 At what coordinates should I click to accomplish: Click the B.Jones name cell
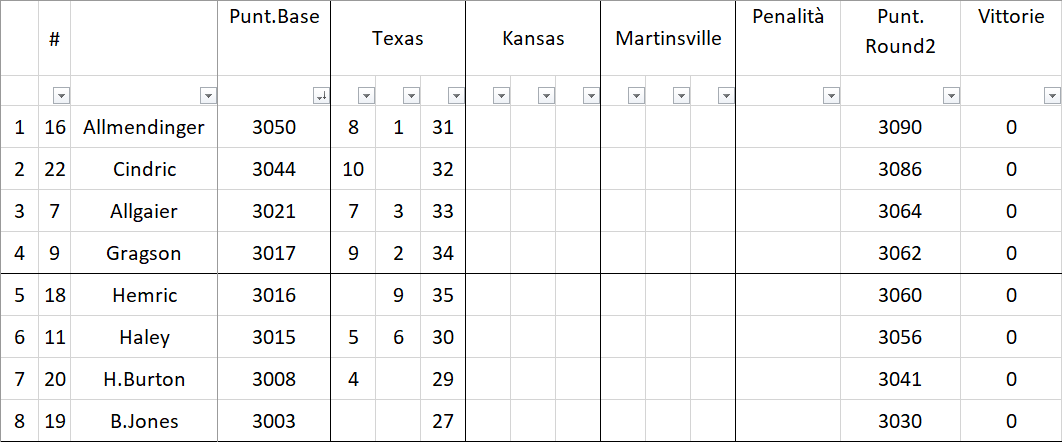[144, 421]
